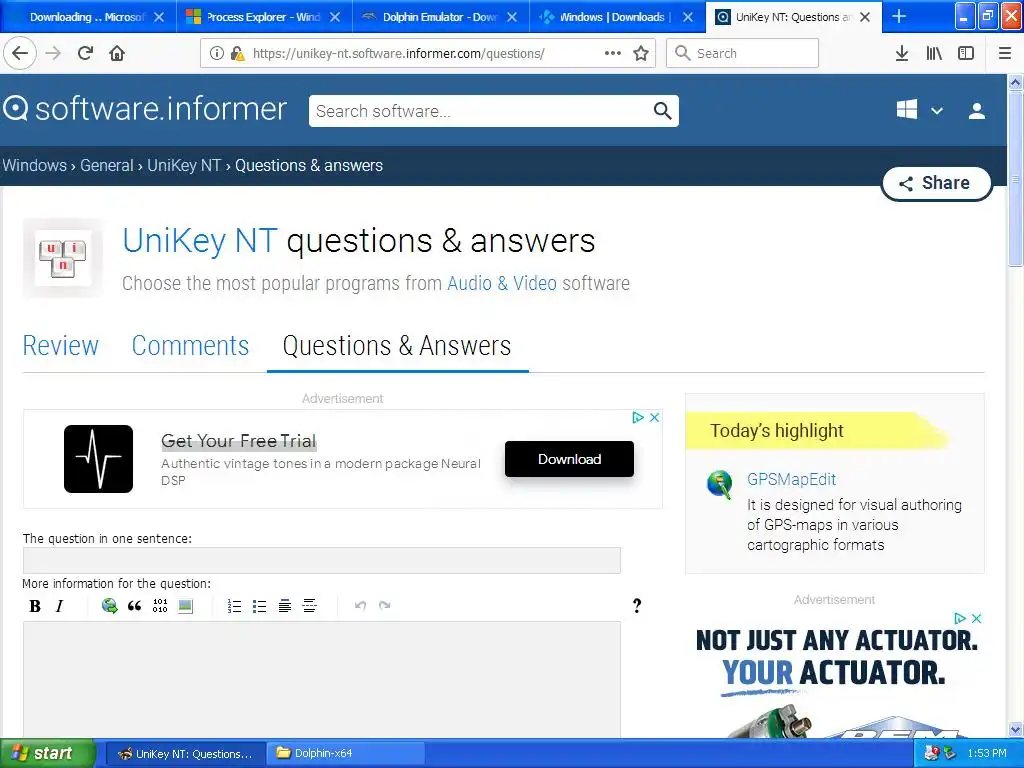Open the browser library icon
The width and height of the screenshot is (1024, 768).
[x=934, y=54]
